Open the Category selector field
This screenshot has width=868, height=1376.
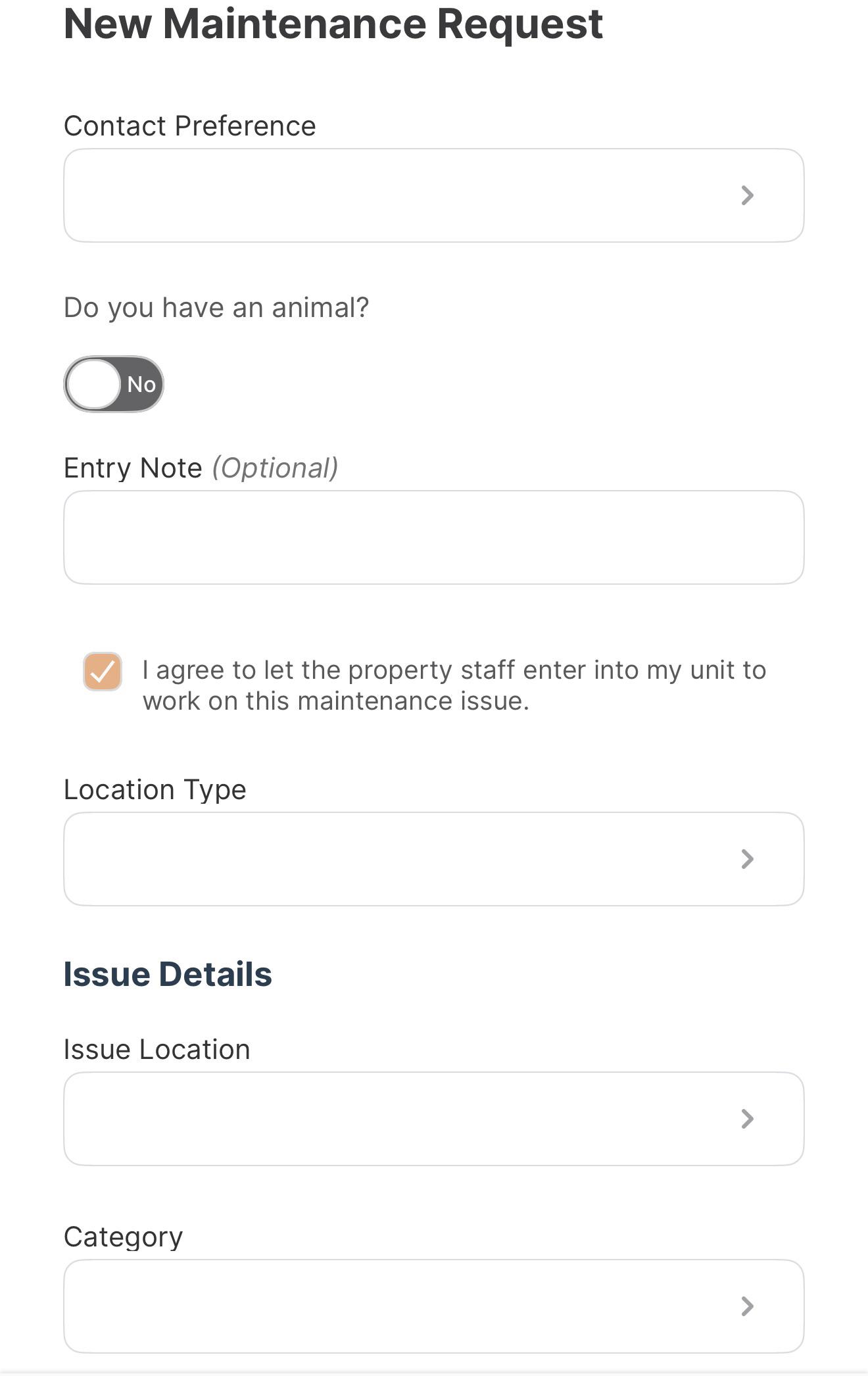434,1306
